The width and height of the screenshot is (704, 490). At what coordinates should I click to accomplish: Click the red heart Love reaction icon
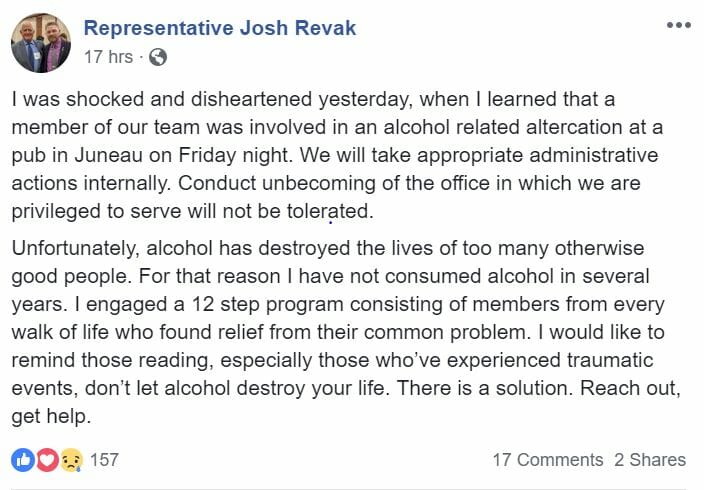point(48,460)
